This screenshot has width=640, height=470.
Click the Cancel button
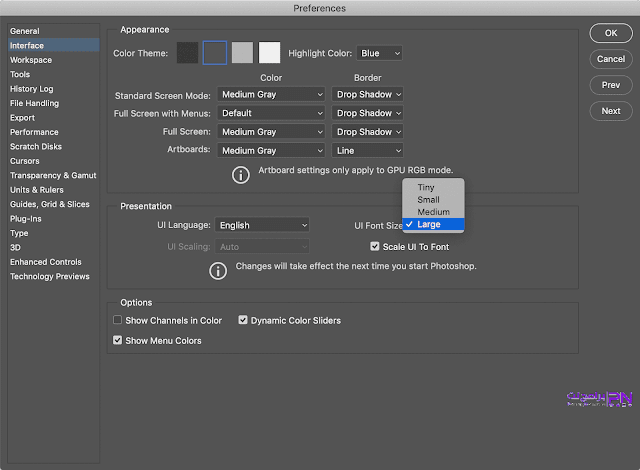(x=611, y=59)
